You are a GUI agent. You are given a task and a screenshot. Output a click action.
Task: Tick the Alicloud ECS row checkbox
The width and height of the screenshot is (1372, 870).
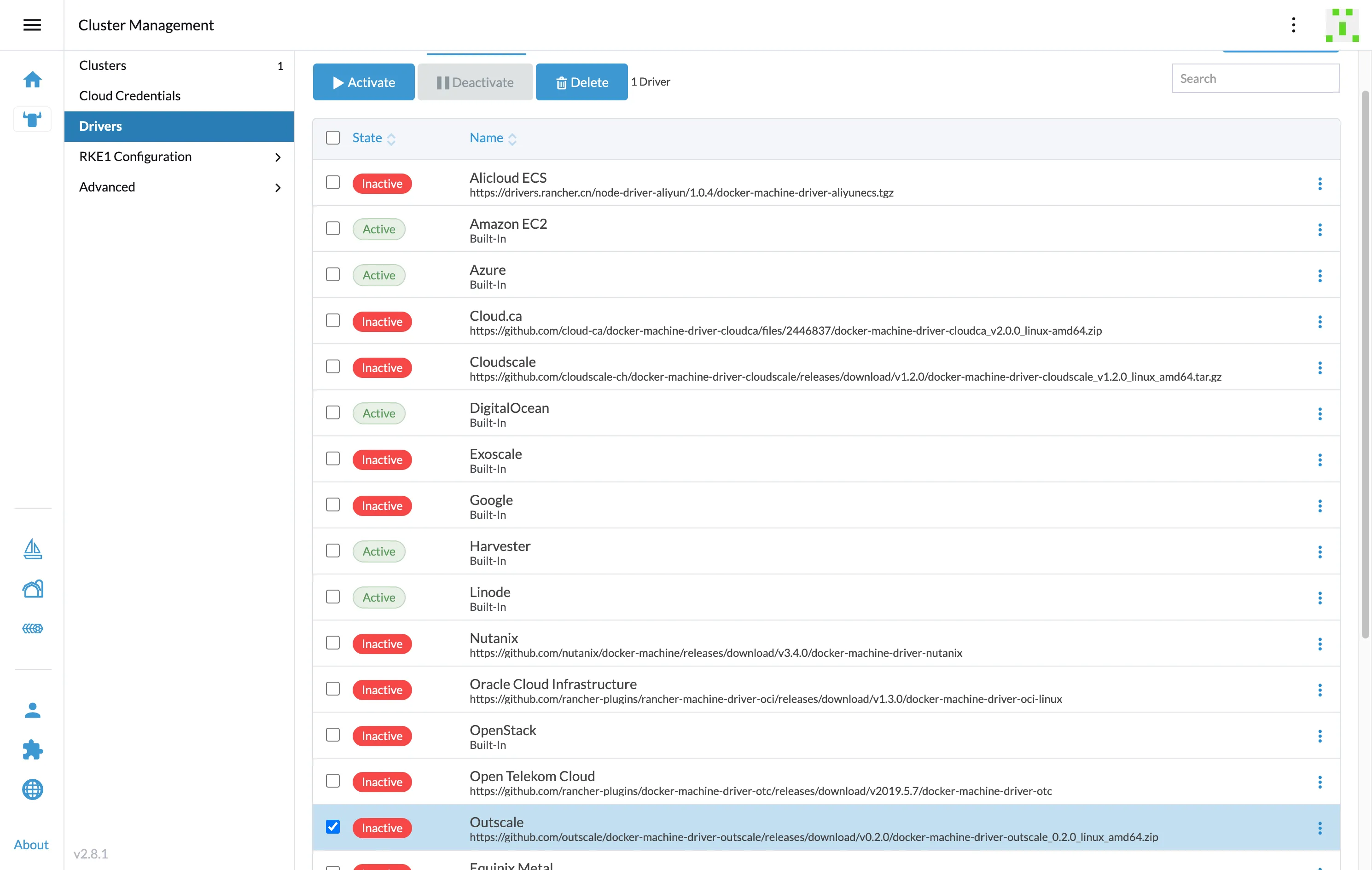tap(333, 182)
